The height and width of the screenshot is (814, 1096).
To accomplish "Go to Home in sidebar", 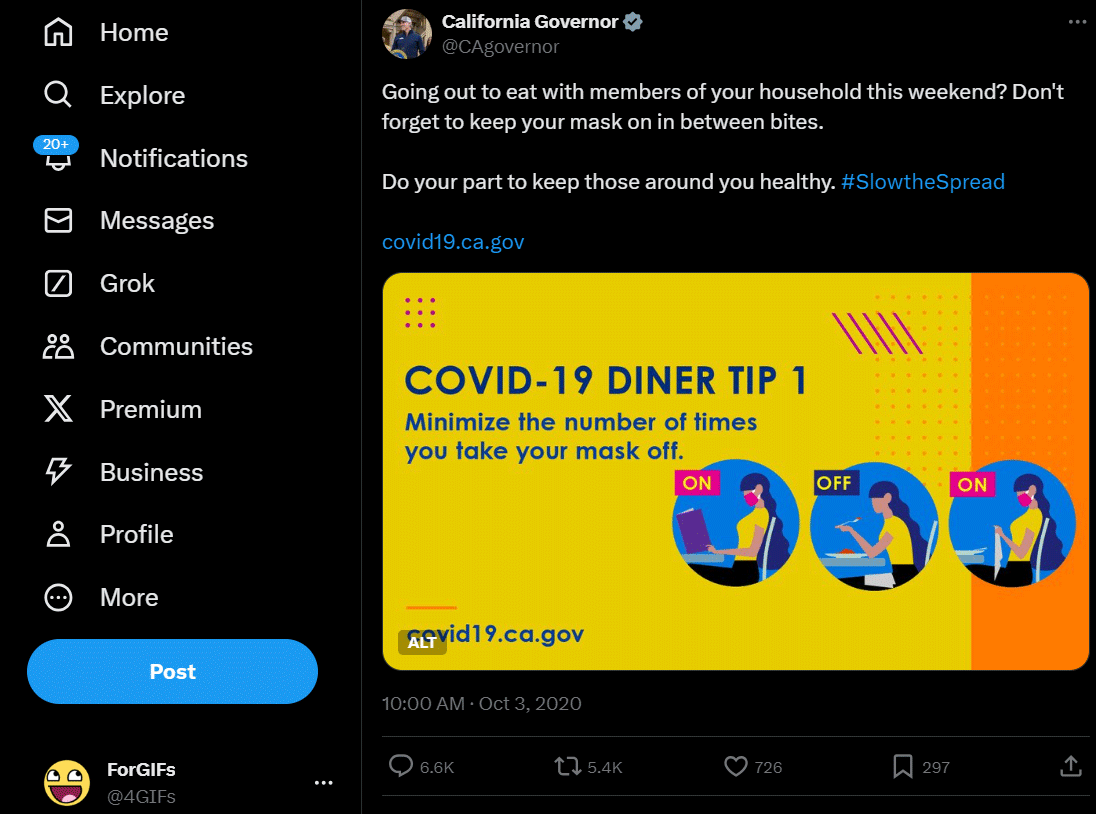I will pyautogui.click(x=59, y=33).
